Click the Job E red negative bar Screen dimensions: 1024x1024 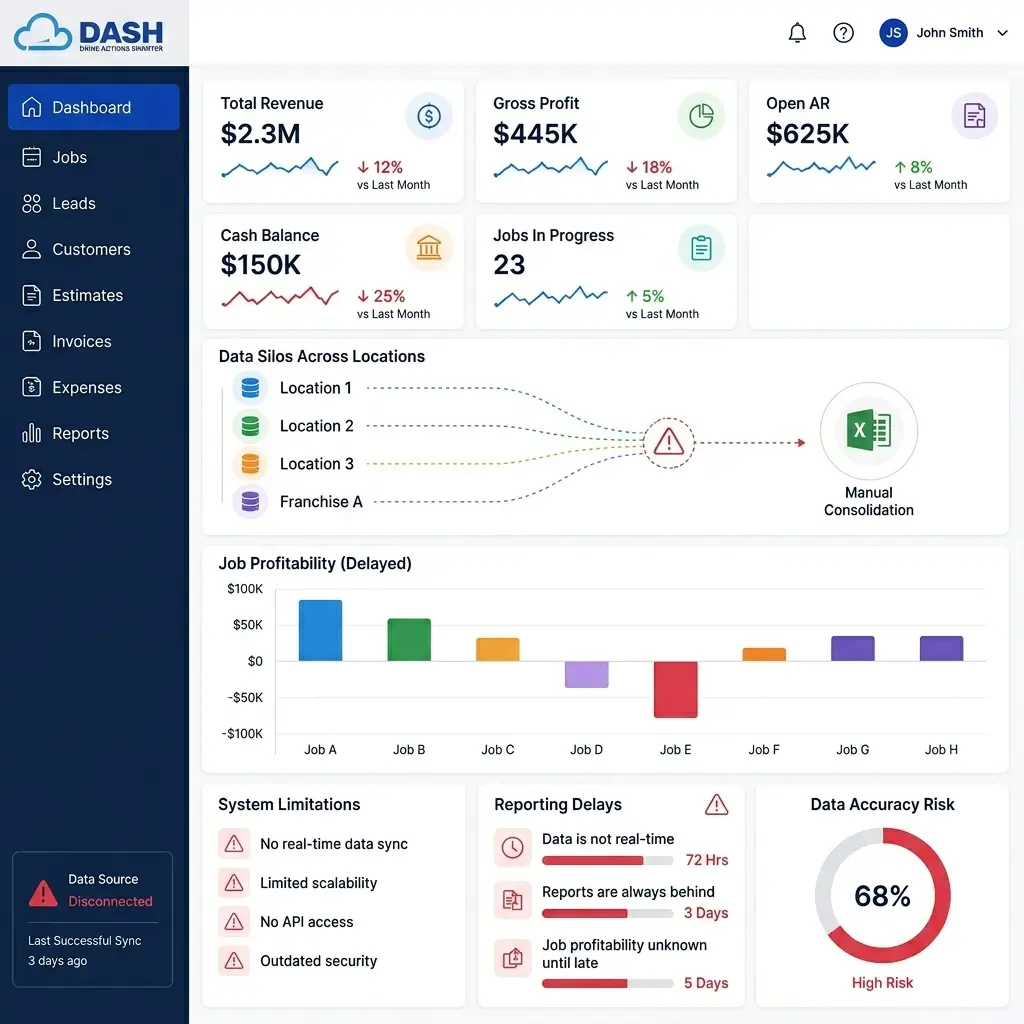coord(675,690)
